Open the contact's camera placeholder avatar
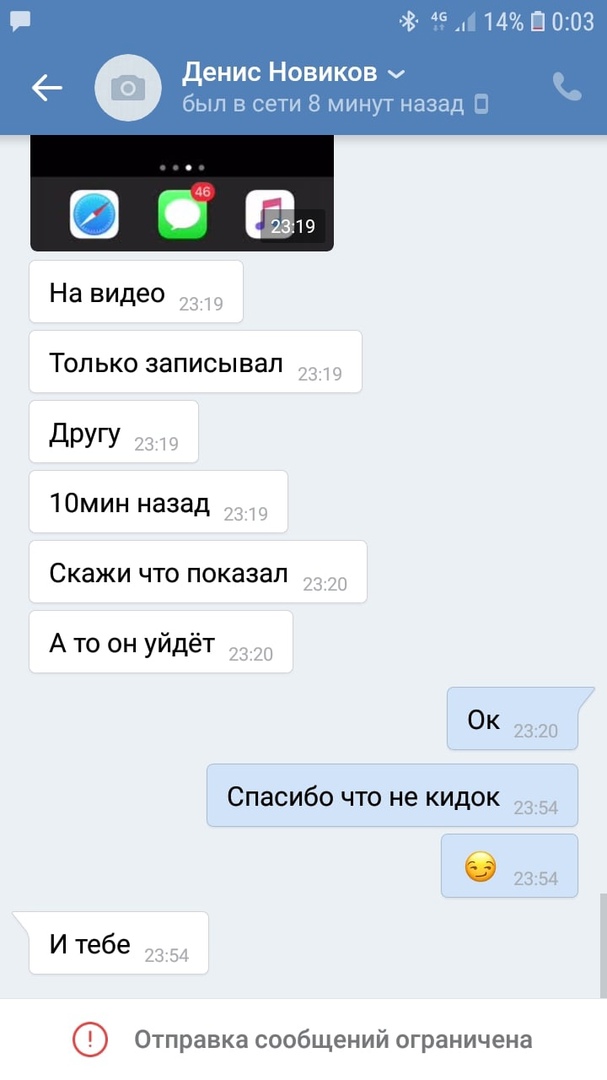 point(127,88)
